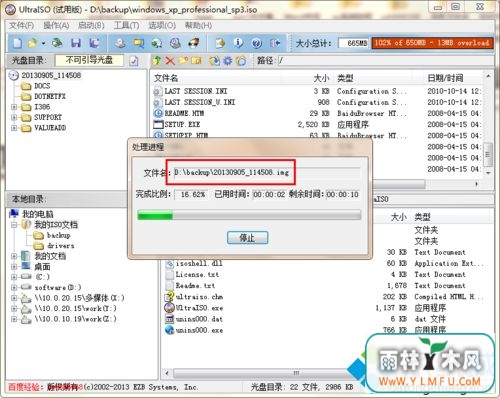Expand the I386 folder in tree

(14, 107)
